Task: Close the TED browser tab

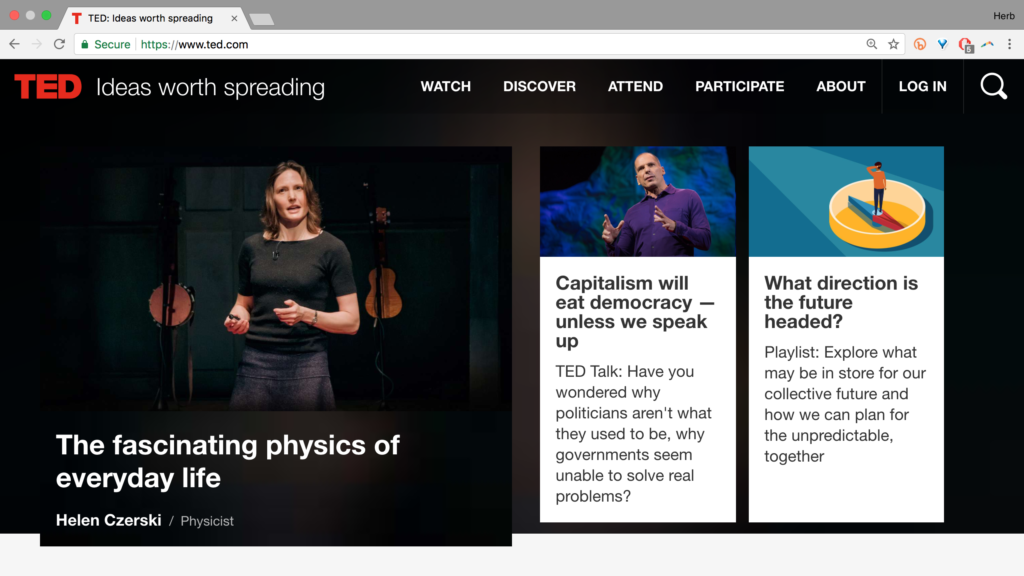Action: click(234, 18)
